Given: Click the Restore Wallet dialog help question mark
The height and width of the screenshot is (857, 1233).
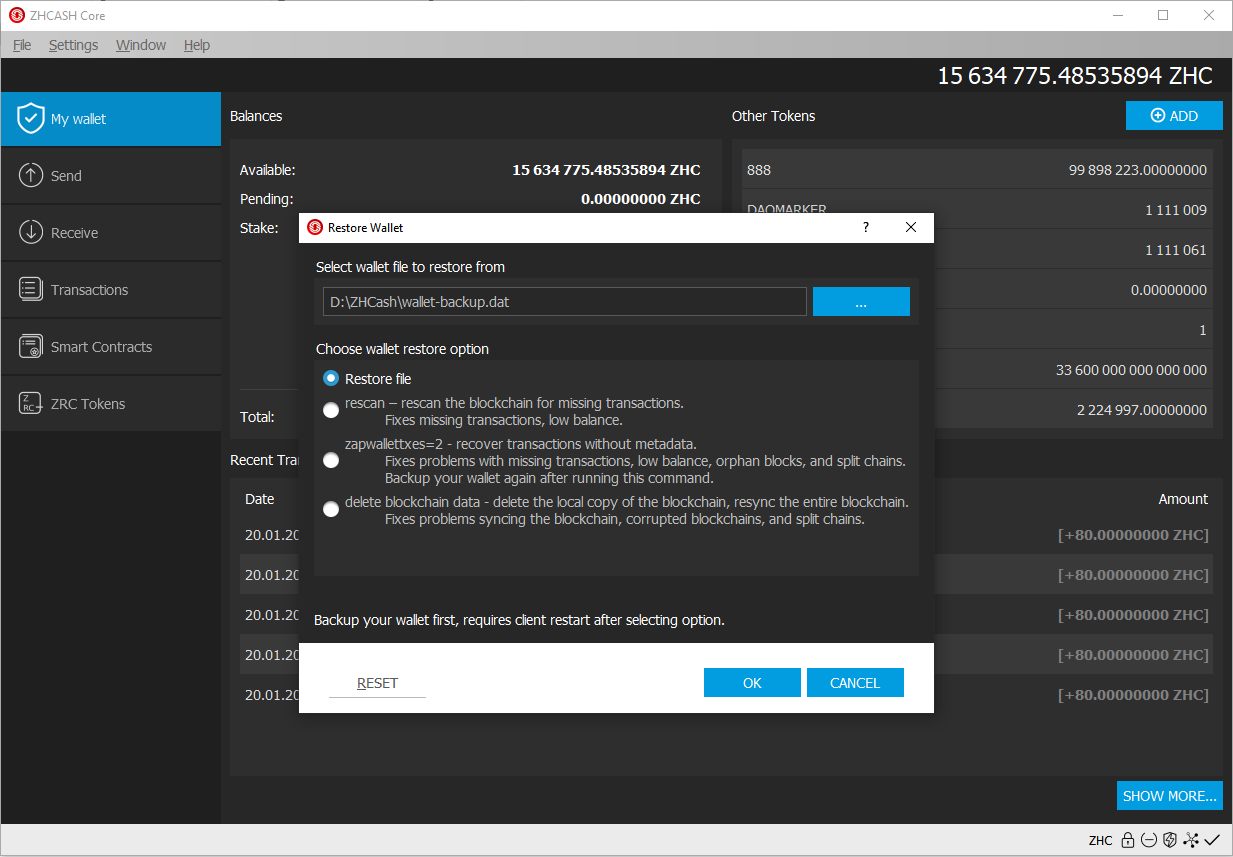Looking at the screenshot, I should [866, 227].
